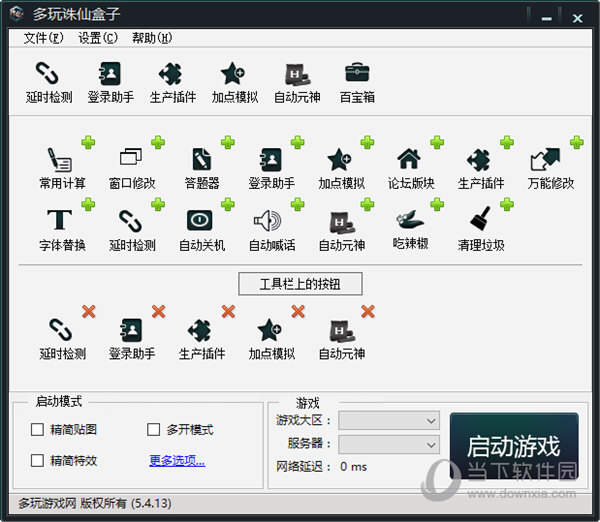The height and width of the screenshot is (522, 600).
Task: Click the 工具栏上的按钮 button
Action: pos(300,284)
